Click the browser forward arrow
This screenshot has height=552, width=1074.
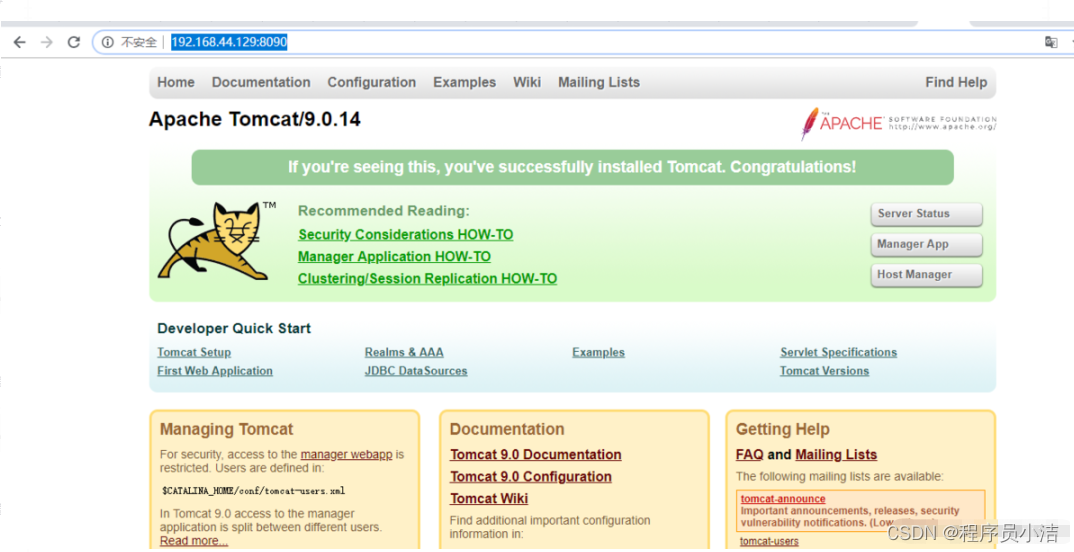47,42
